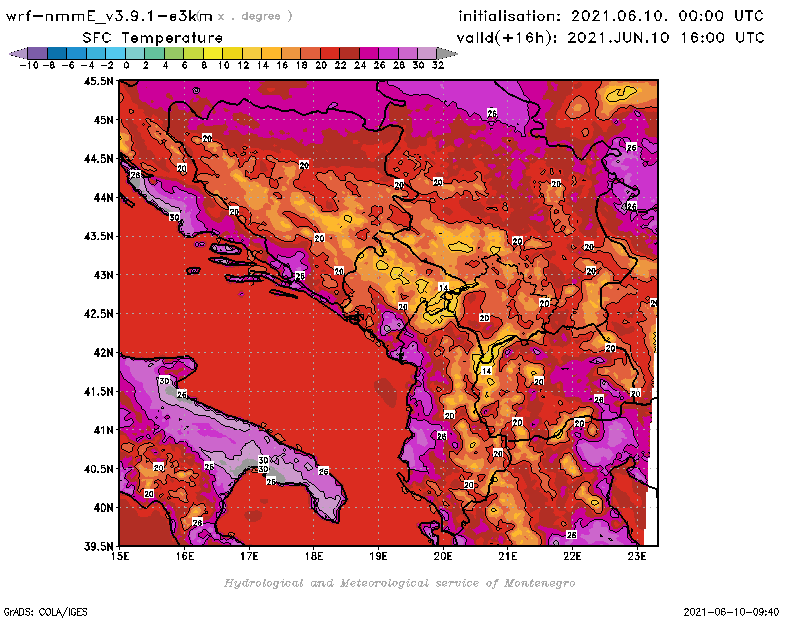Click the '2021-06-10-09:40' timestamp
This screenshot has width=800, height=618.
(x=731, y=611)
